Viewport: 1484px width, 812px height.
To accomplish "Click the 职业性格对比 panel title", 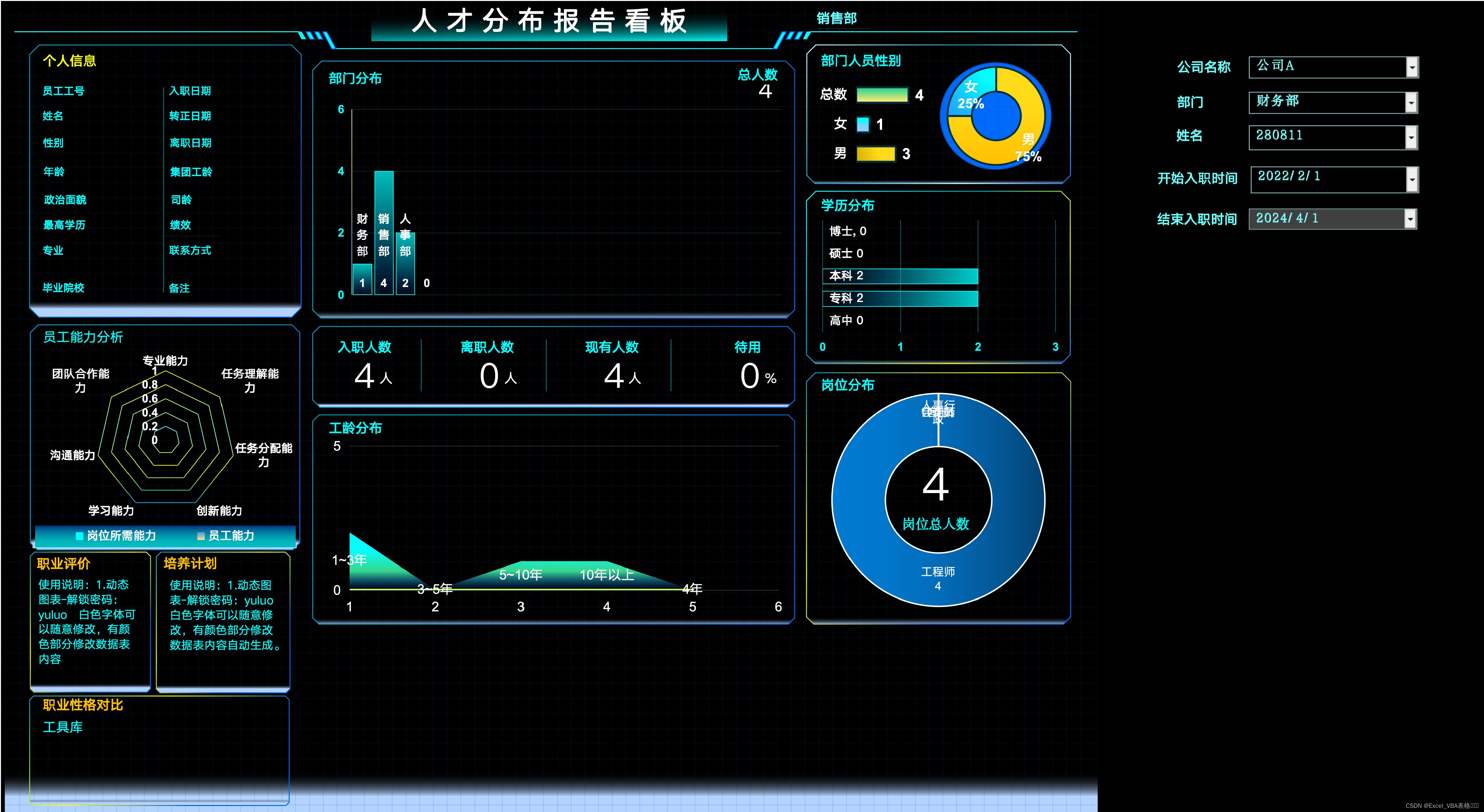I will tap(82, 705).
